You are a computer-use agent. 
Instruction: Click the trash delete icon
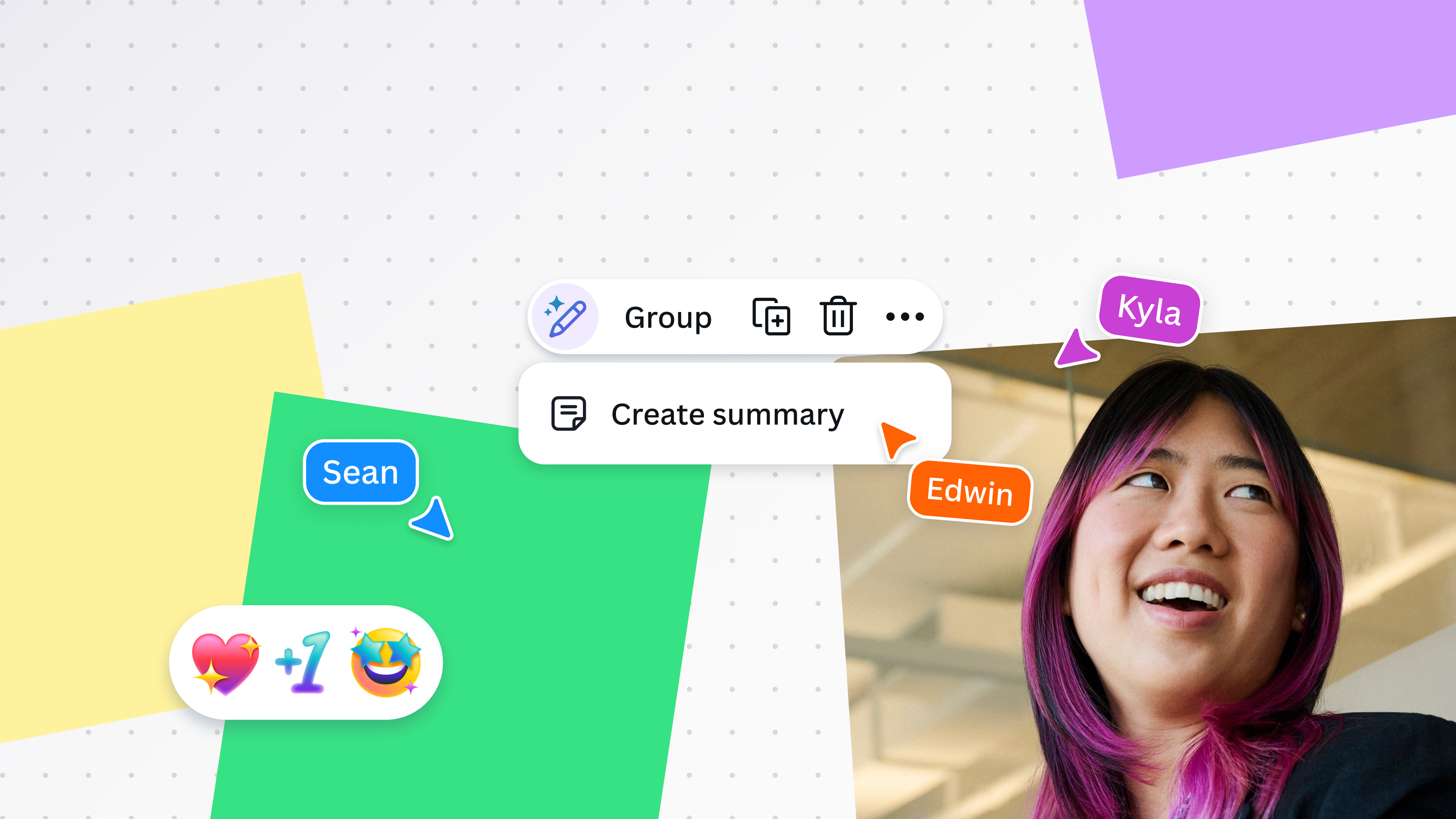(x=838, y=317)
